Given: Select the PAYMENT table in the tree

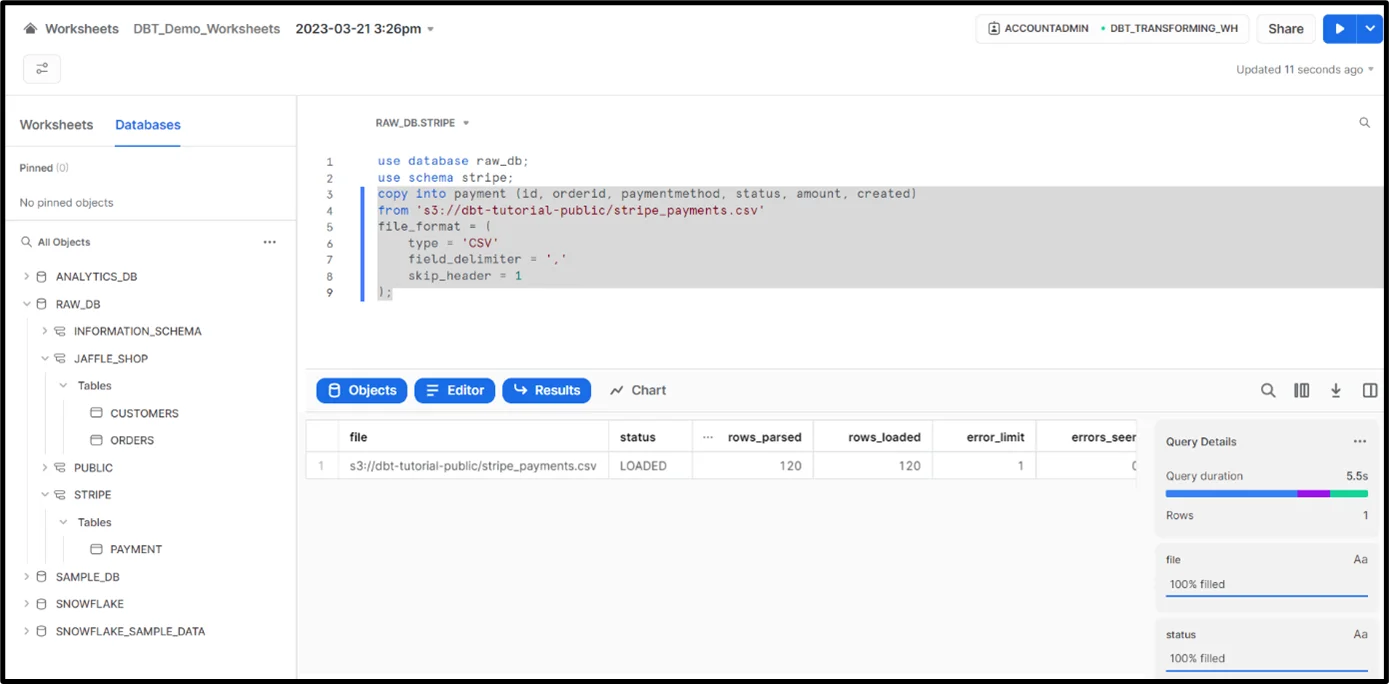Looking at the screenshot, I should (x=135, y=549).
